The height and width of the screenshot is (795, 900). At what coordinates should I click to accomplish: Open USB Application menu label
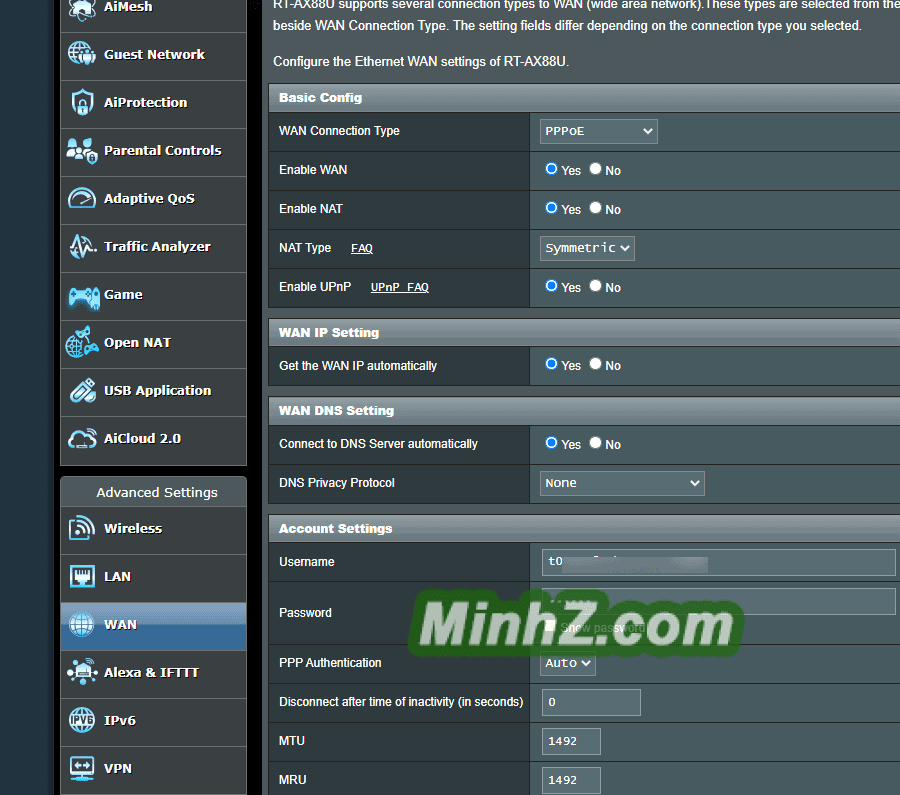(x=157, y=390)
